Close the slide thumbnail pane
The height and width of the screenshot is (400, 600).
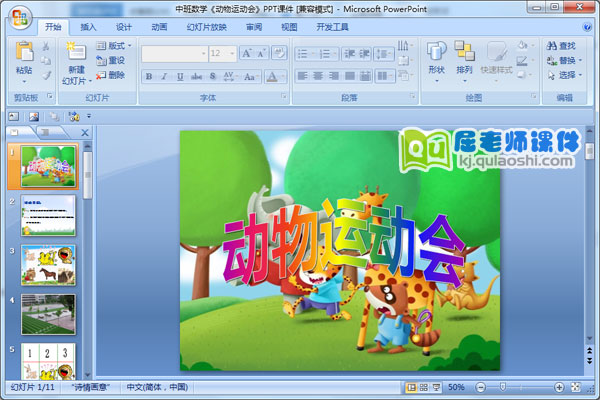pos(85,133)
